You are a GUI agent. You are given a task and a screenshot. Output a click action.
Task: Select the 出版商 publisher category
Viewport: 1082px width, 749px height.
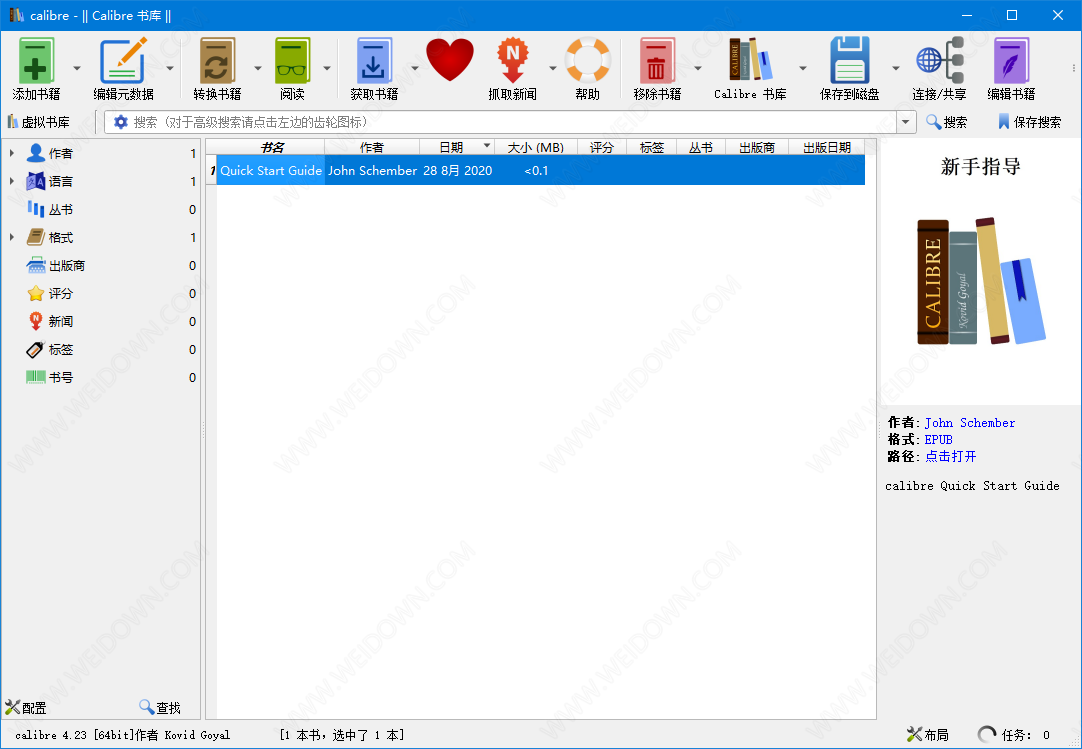pyautogui.click(x=67, y=265)
